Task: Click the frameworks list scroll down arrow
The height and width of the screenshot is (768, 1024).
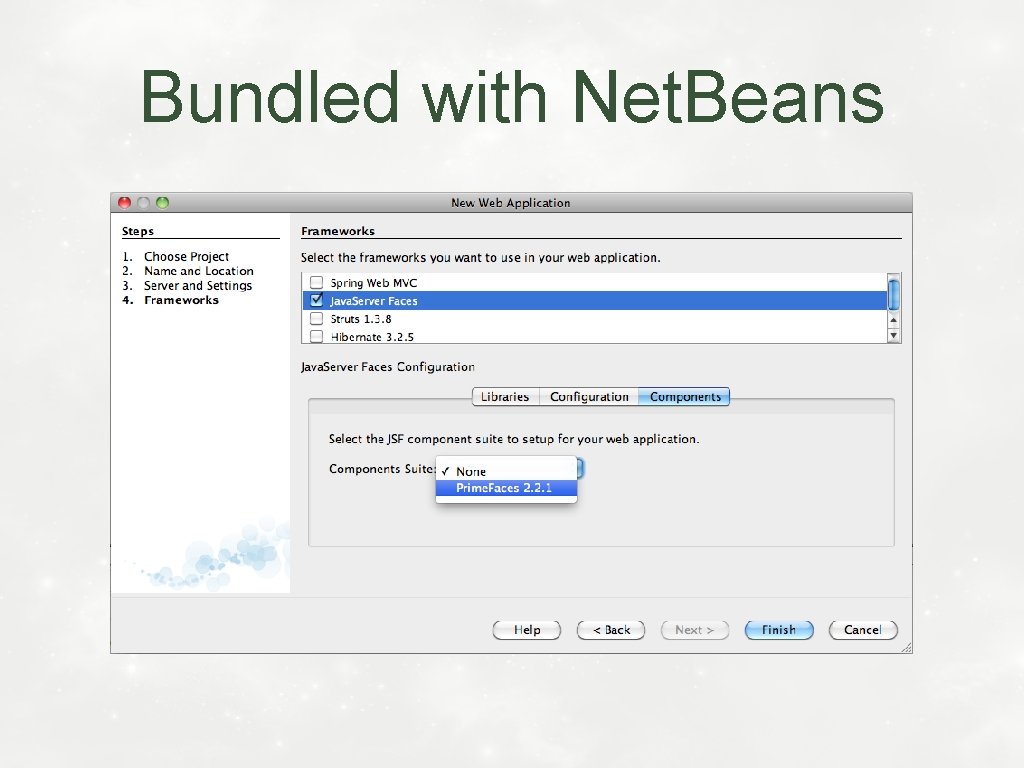Action: coord(893,335)
